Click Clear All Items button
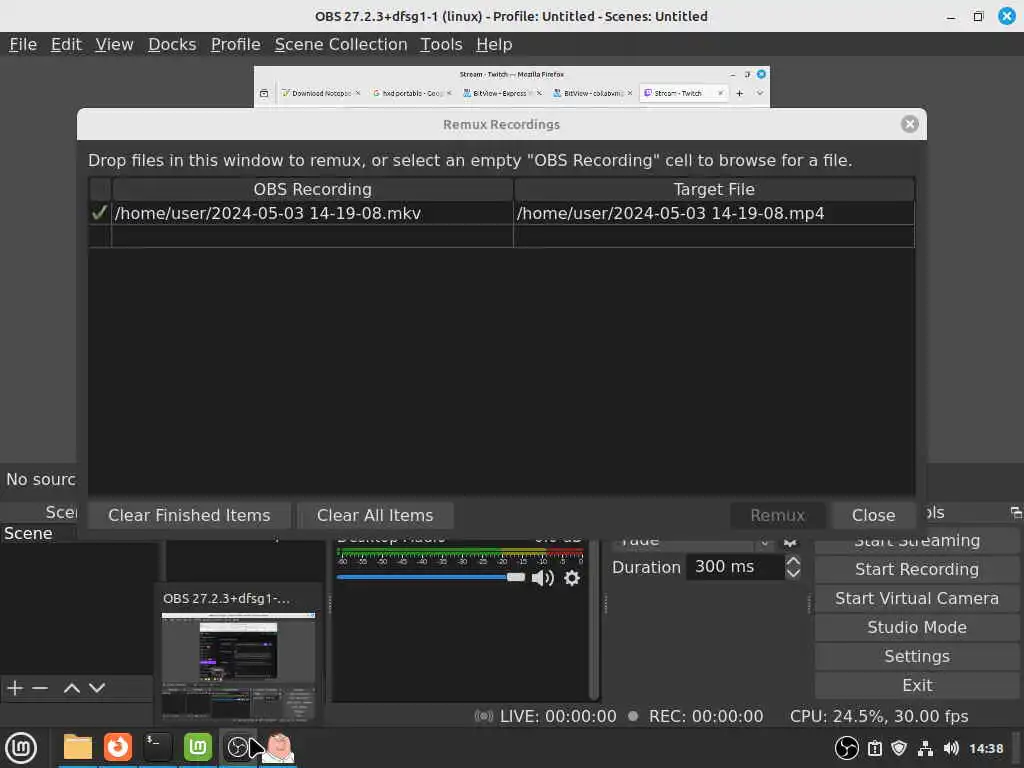The height and width of the screenshot is (768, 1024). (375, 515)
